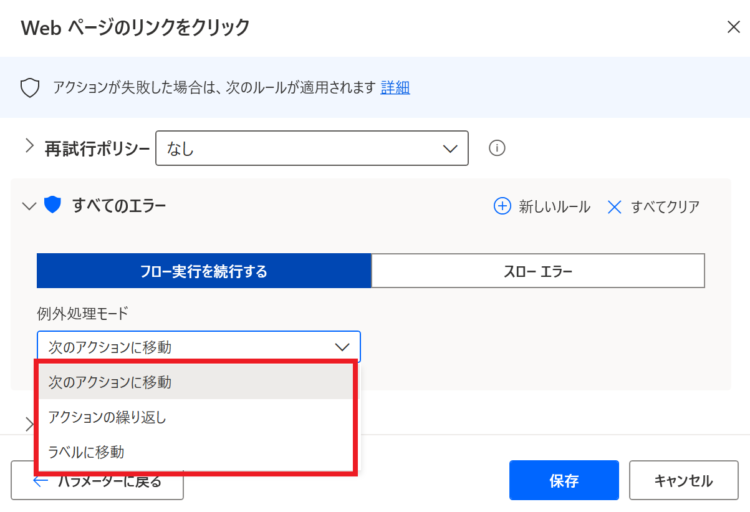
Task: Click the plus icon for 新しいルール
Action: [502, 206]
